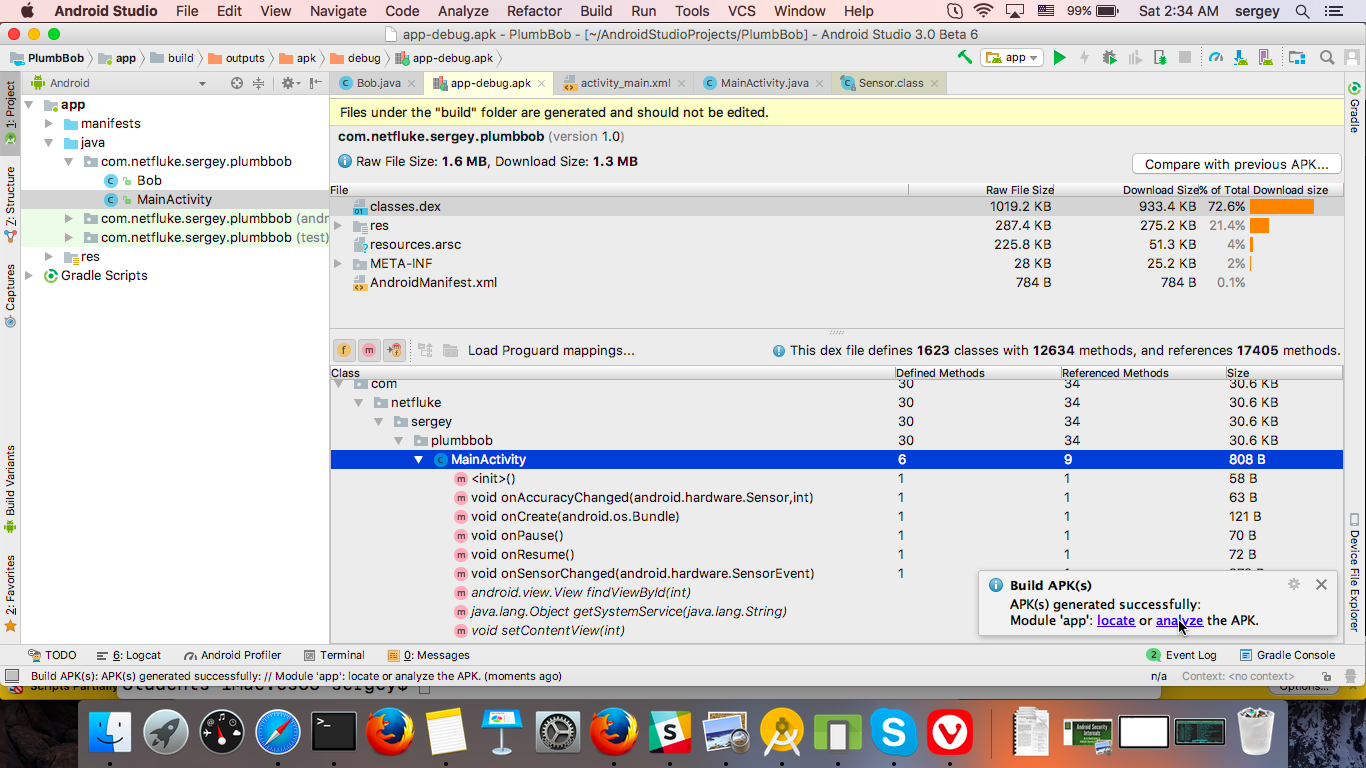Expand the res folder in APK file list

338,225
